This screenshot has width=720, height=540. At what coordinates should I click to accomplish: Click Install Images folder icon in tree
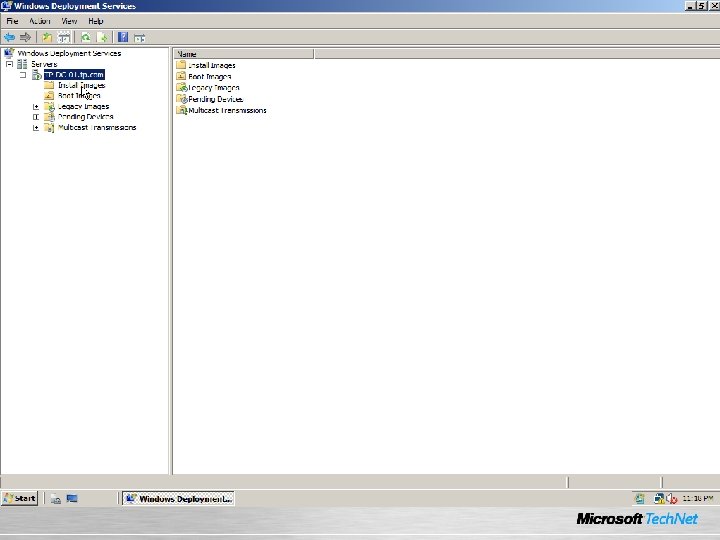click(49, 85)
